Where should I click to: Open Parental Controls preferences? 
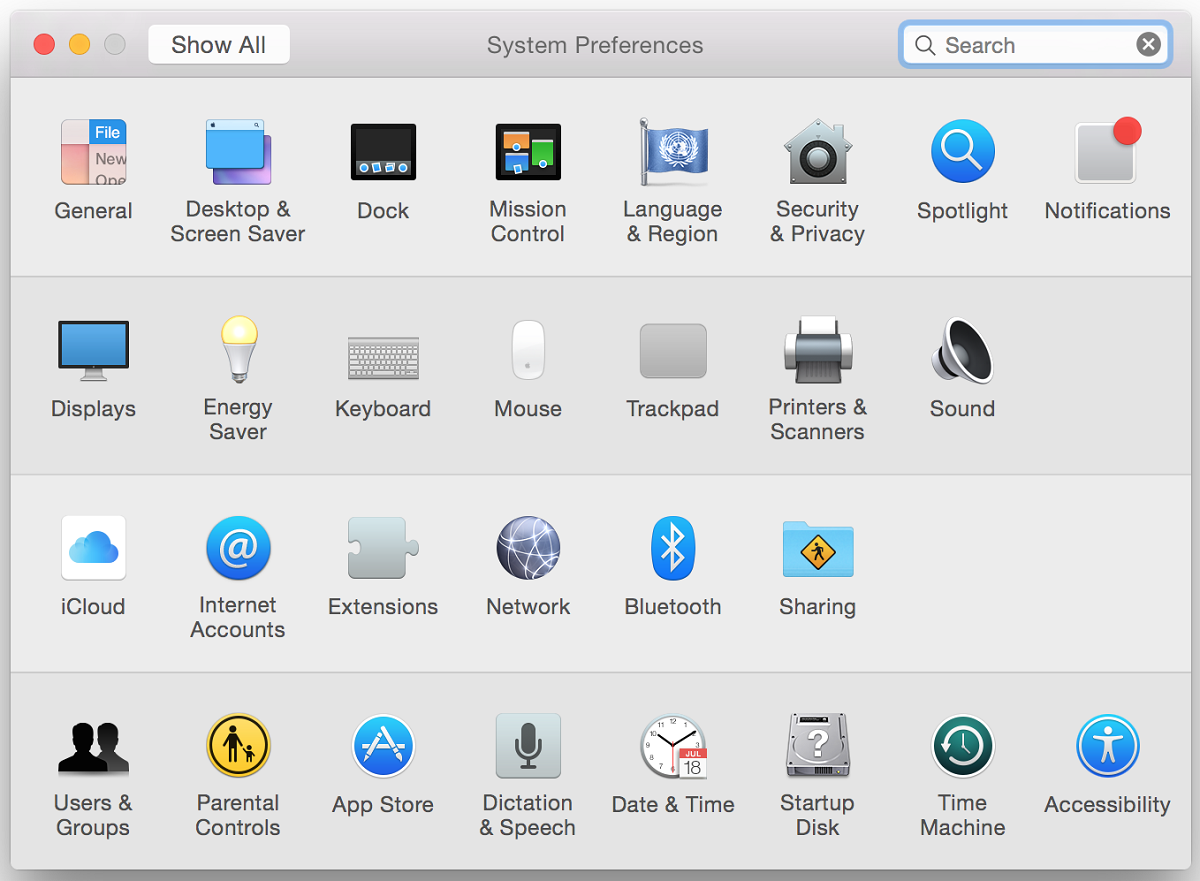coord(238,746)
